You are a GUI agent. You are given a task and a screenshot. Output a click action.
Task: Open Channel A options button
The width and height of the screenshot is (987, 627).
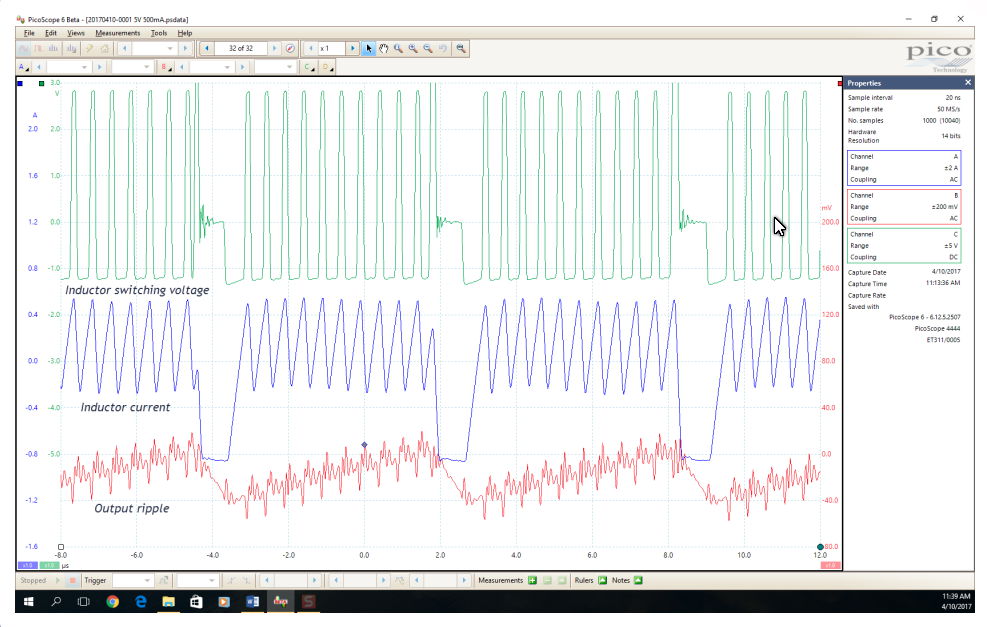pyautogui.click(x=23, y=67)
